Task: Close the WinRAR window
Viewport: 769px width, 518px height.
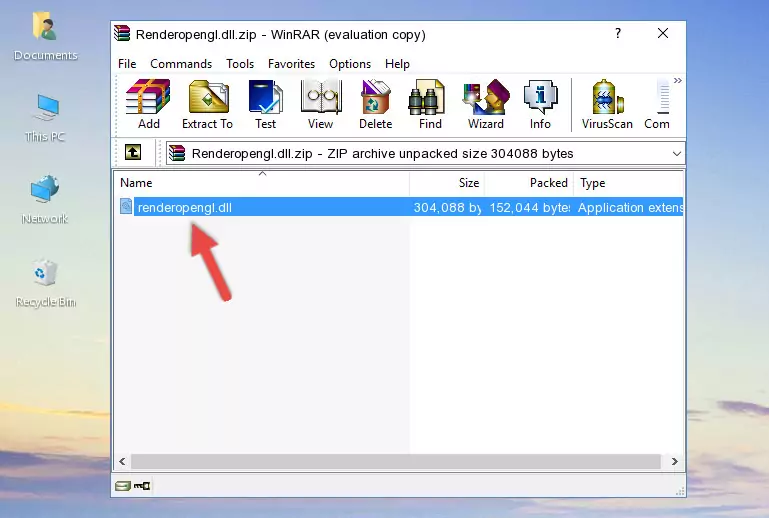Action: pyautogui.click(x=663, y=33)
